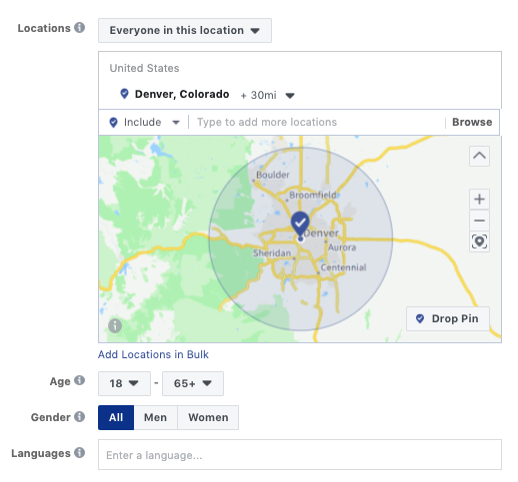
Task: Zoom out the map with minus
Action: [479, 220]
